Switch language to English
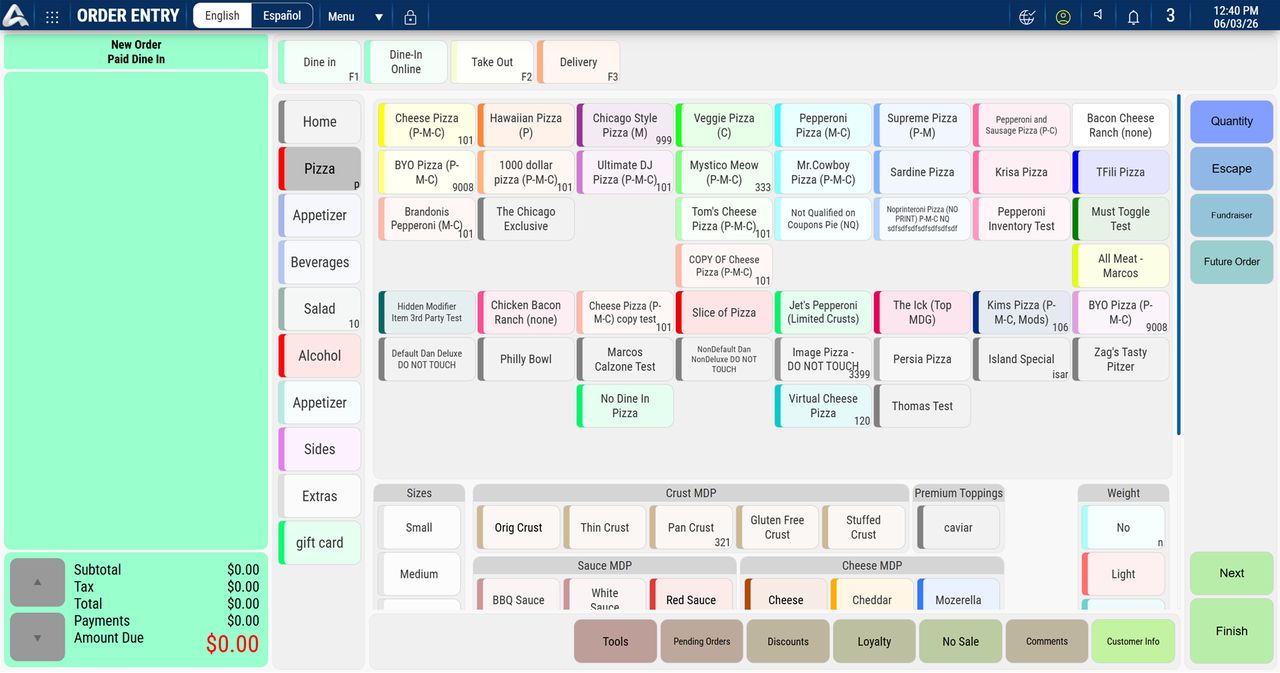Image resolution: width=1280 pixels, height=673 pixels. coord(222,16)
